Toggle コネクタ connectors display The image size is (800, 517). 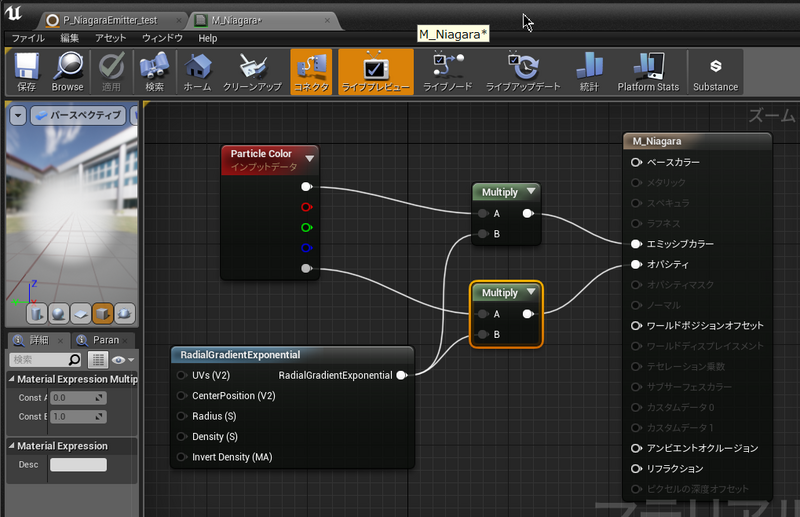click(x=311, y=72)
